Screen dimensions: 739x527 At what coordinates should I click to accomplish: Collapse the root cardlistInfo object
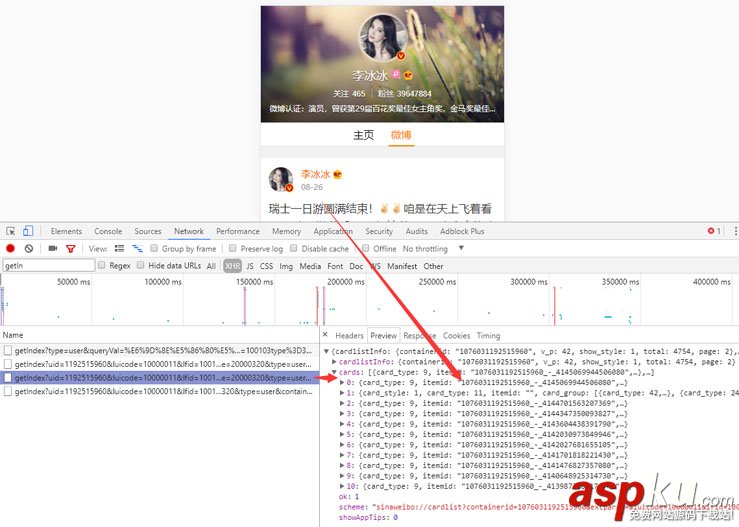[326, 352]
